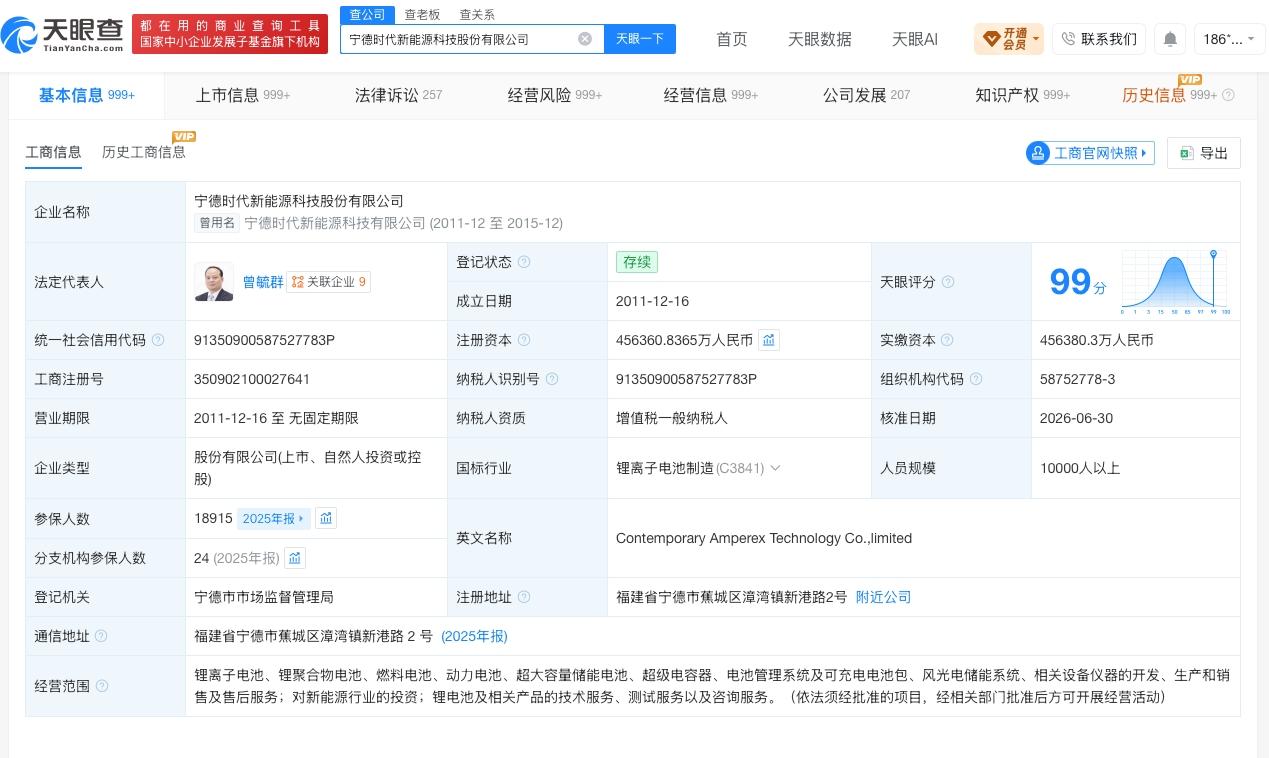The image size is (1269, 758).
Task: Open legal representative 曾毓群 link
Action: pyautogui.click(x=263, y=282)
